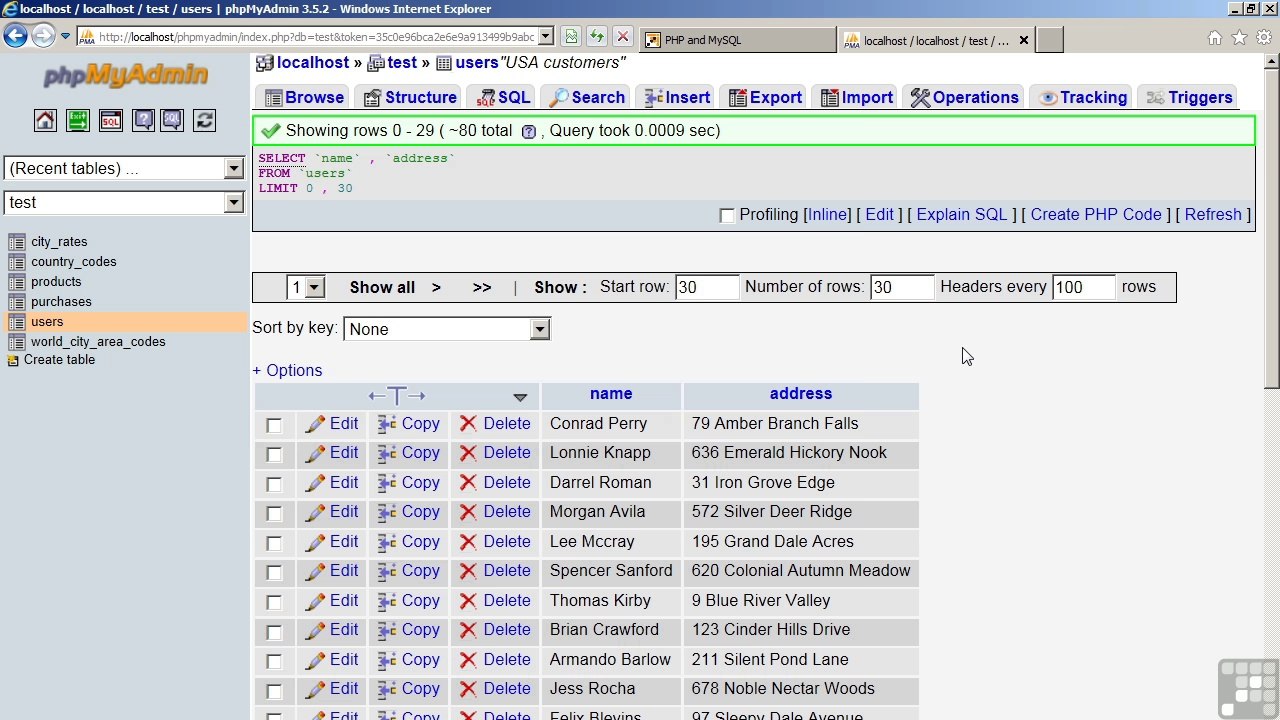Viewport: 1280px width, 720px height.
Task: Open the Browse tab
Action: pyautogui.click(x=304, y=97)
